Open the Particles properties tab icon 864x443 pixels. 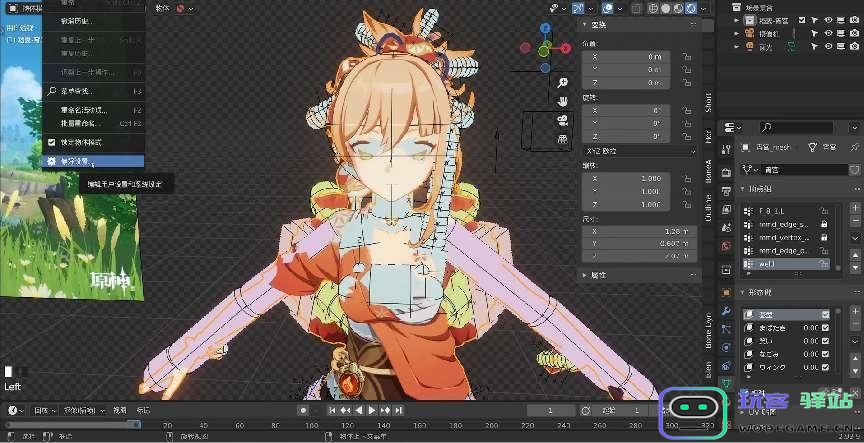pos(726,329)
